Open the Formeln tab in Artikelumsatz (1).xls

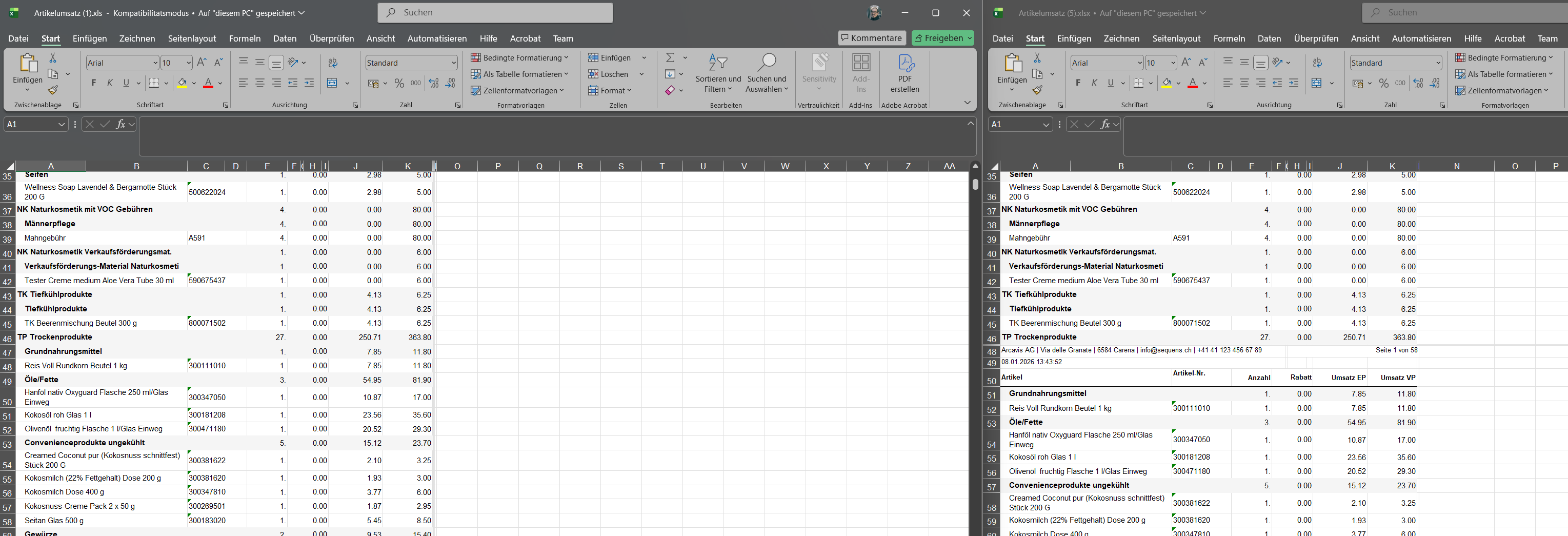tap(245, 38)
